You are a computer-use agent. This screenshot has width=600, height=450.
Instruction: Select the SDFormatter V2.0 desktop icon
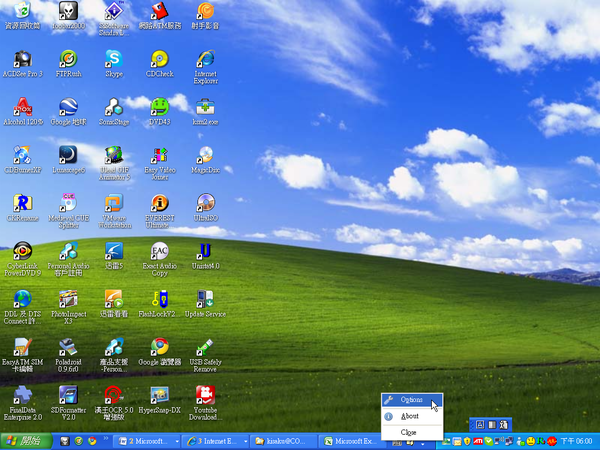click(68, 404)
